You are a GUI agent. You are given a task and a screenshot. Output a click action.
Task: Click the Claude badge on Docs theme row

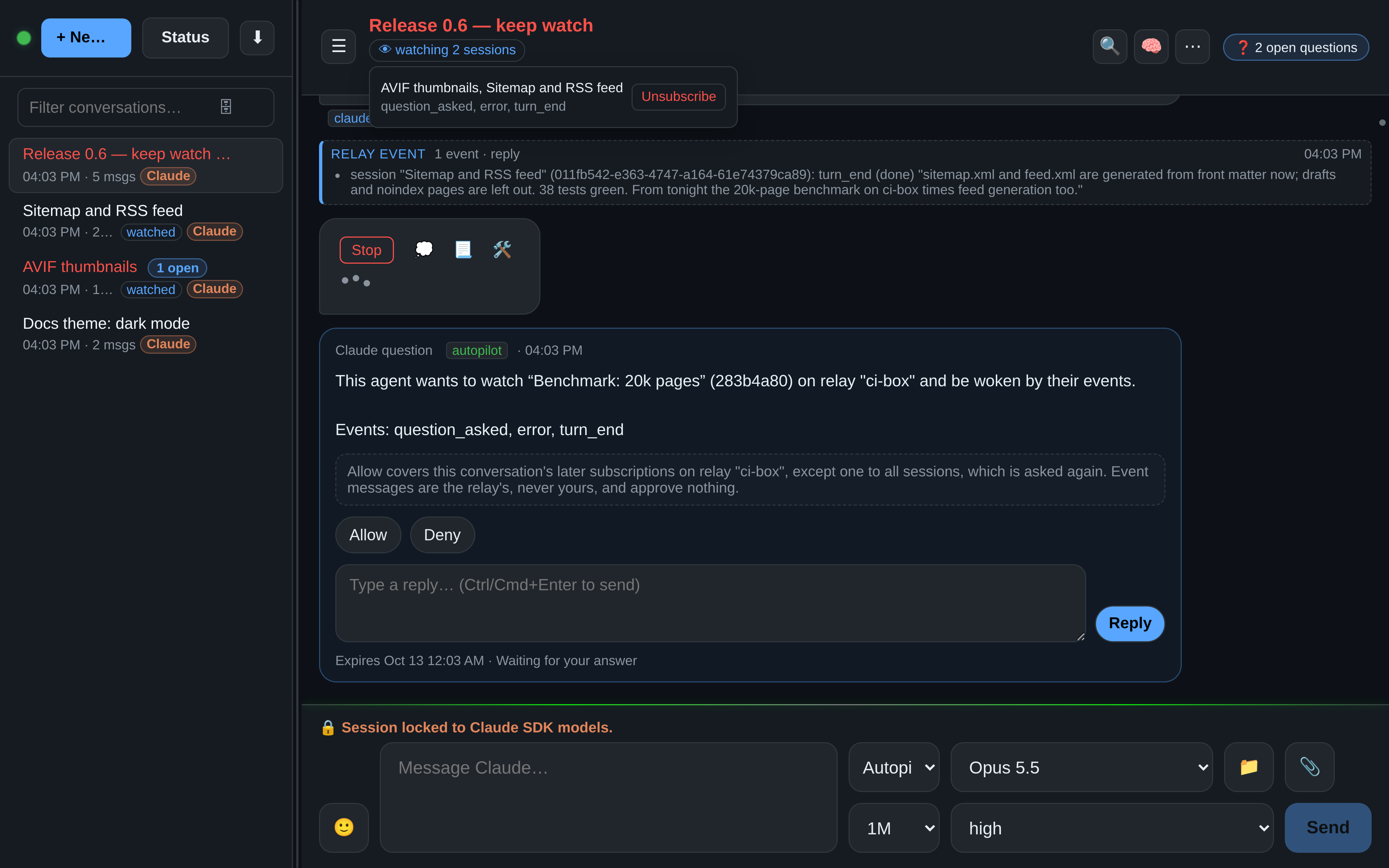(168, 344)
